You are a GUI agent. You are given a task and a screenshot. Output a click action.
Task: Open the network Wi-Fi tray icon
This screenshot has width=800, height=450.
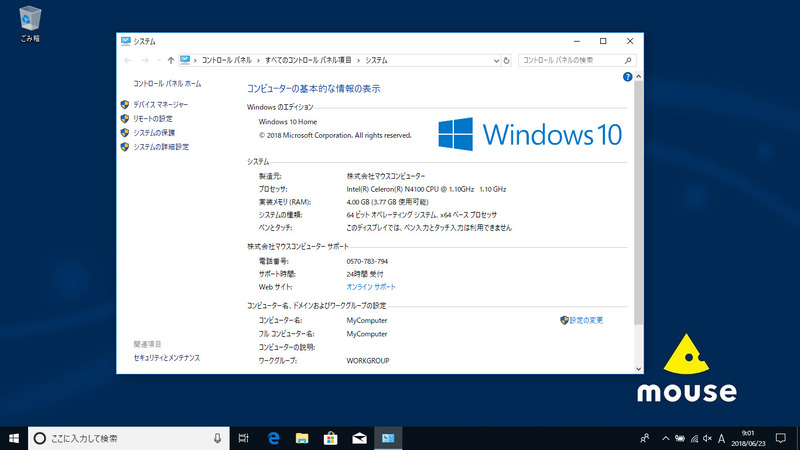694,438
